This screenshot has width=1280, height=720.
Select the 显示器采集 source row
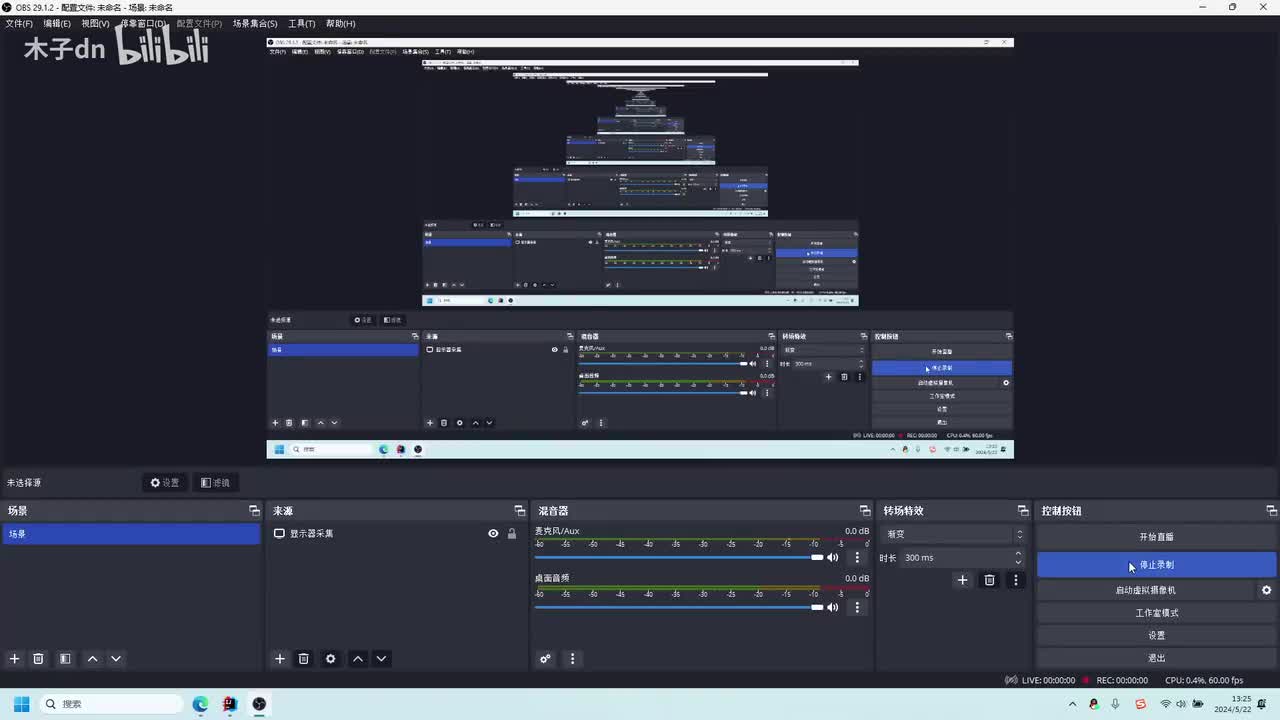pyautogui.click(x=396, y=534)
